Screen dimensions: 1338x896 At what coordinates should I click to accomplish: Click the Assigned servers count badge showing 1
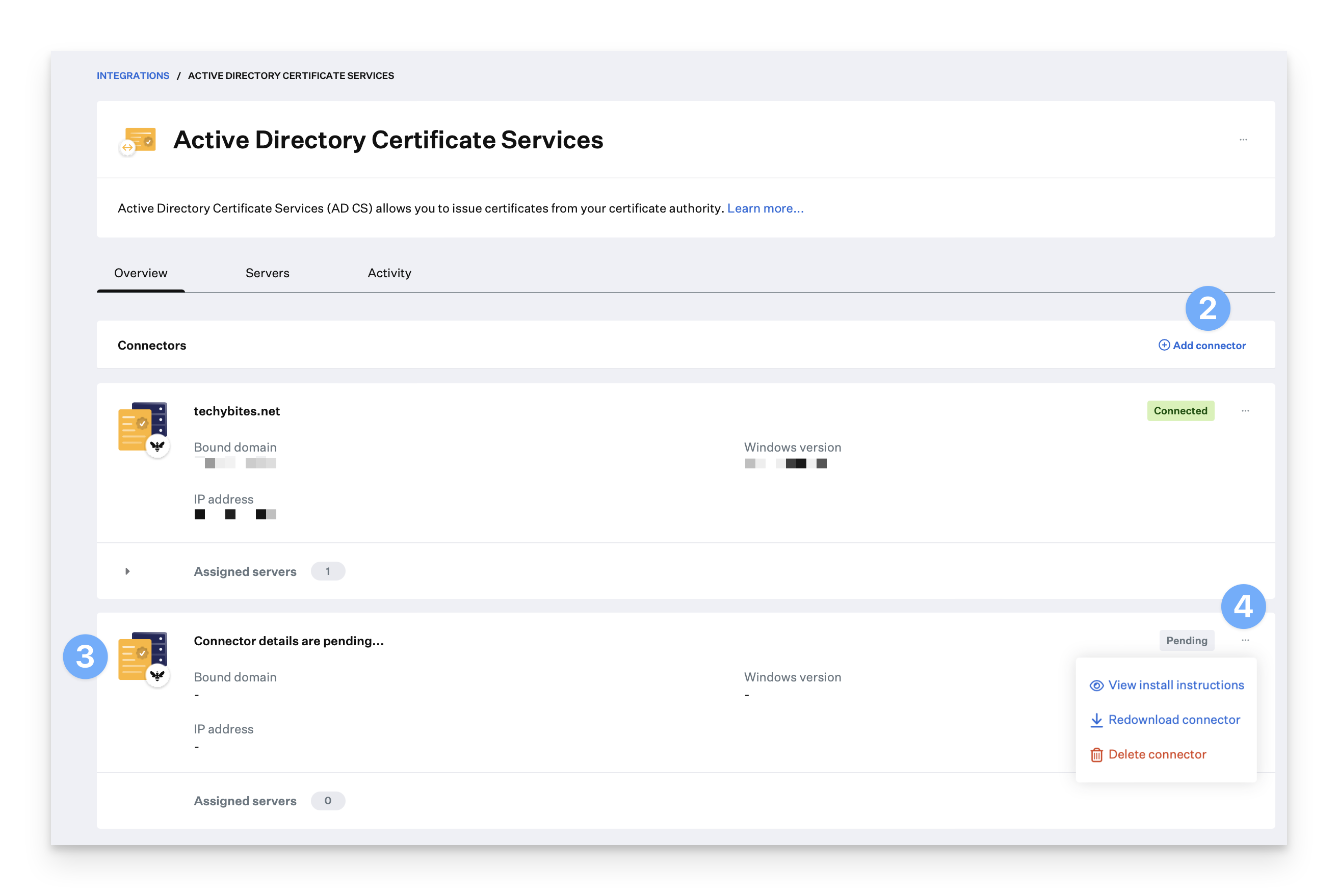pyautogui.click(x=328, y=571)
